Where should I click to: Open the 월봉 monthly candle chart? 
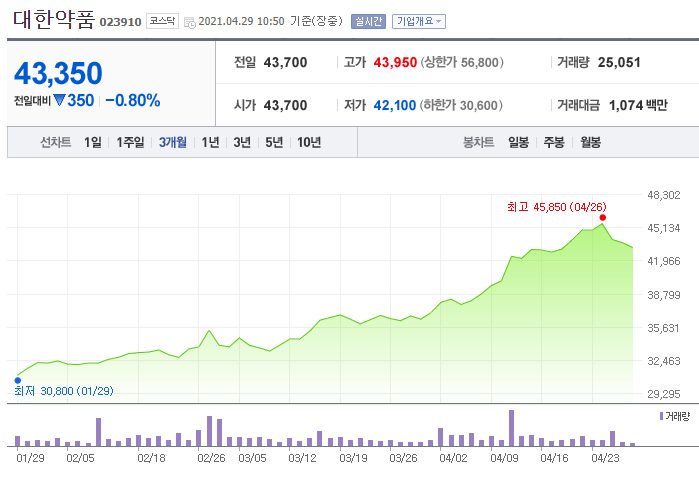[590, 142]
